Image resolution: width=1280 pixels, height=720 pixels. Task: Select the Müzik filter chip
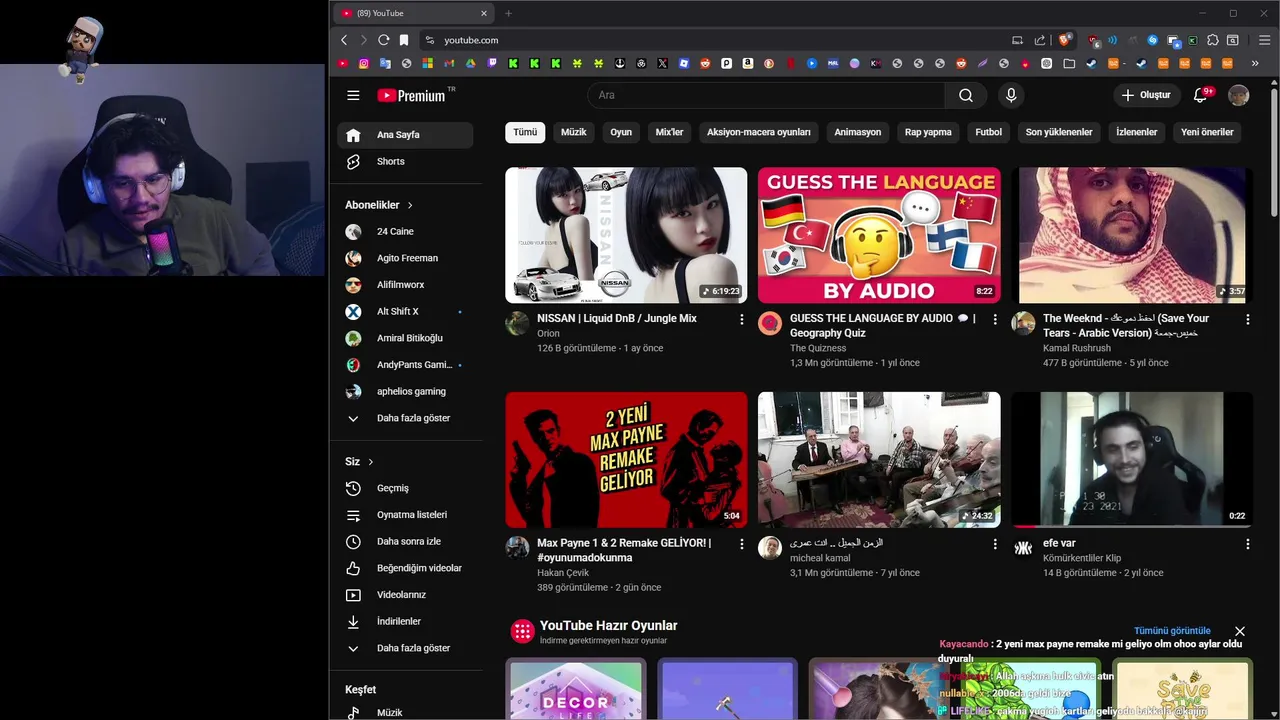pos(574,132)
